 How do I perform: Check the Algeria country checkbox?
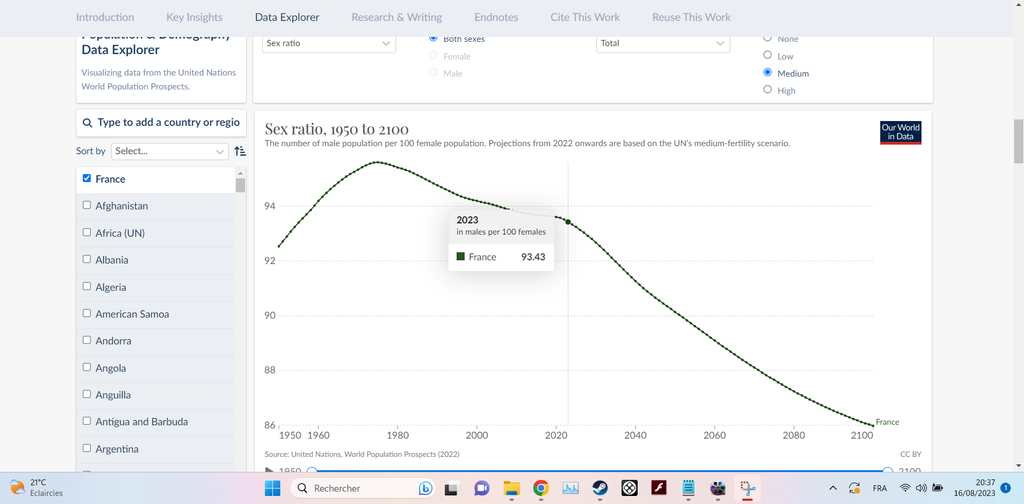pos(87,286)
